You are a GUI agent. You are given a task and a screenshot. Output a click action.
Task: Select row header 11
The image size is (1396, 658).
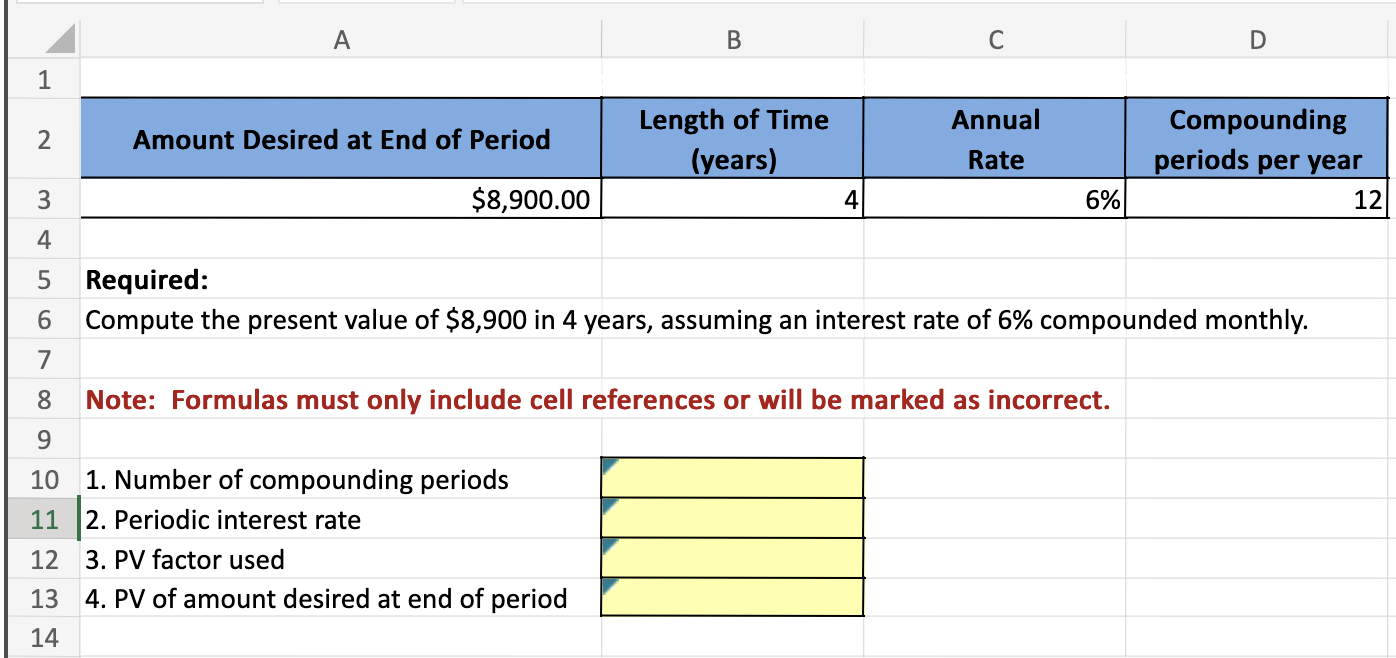[42, 519]
